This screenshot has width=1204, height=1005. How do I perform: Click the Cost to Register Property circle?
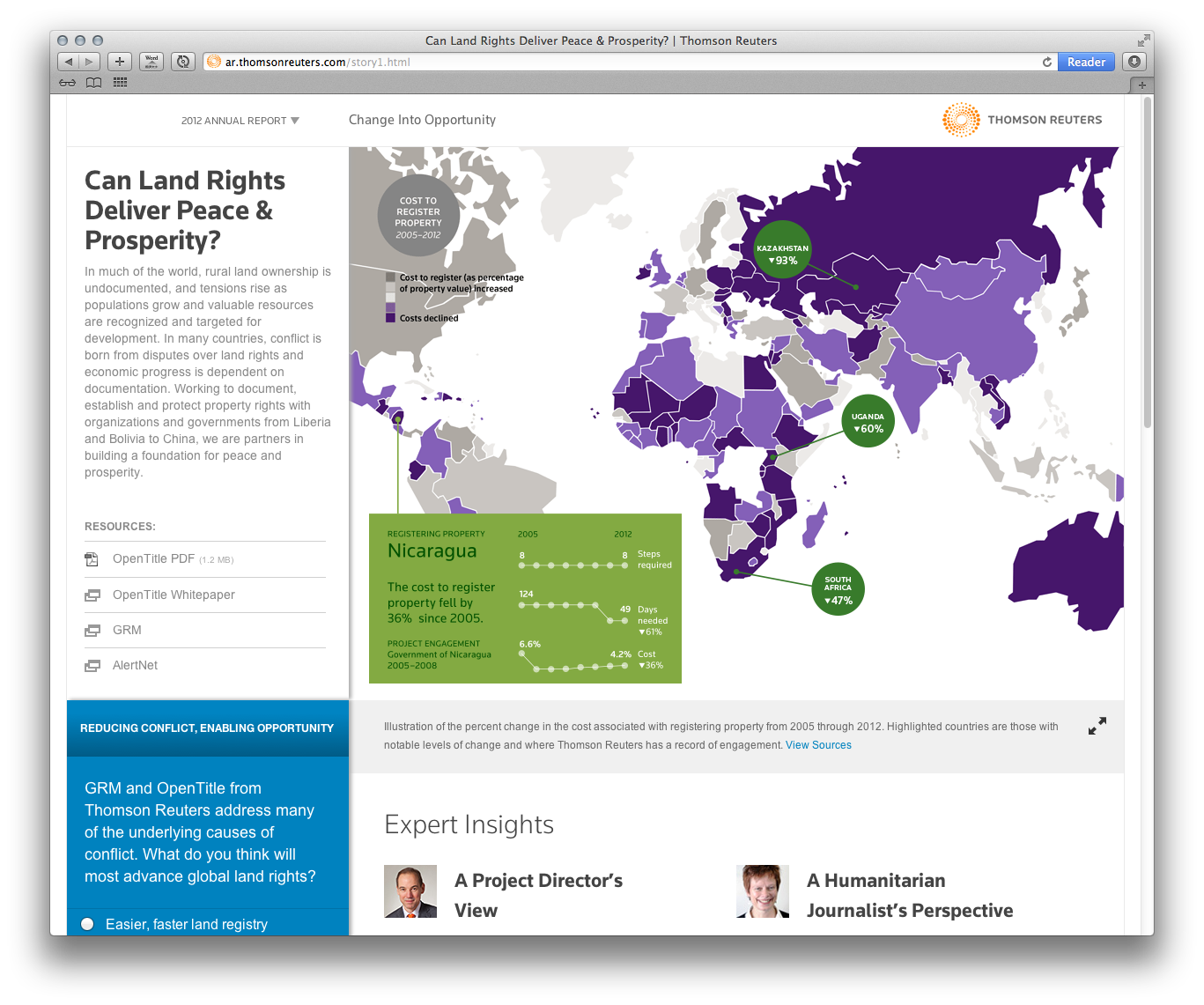[x=418, y=216]
